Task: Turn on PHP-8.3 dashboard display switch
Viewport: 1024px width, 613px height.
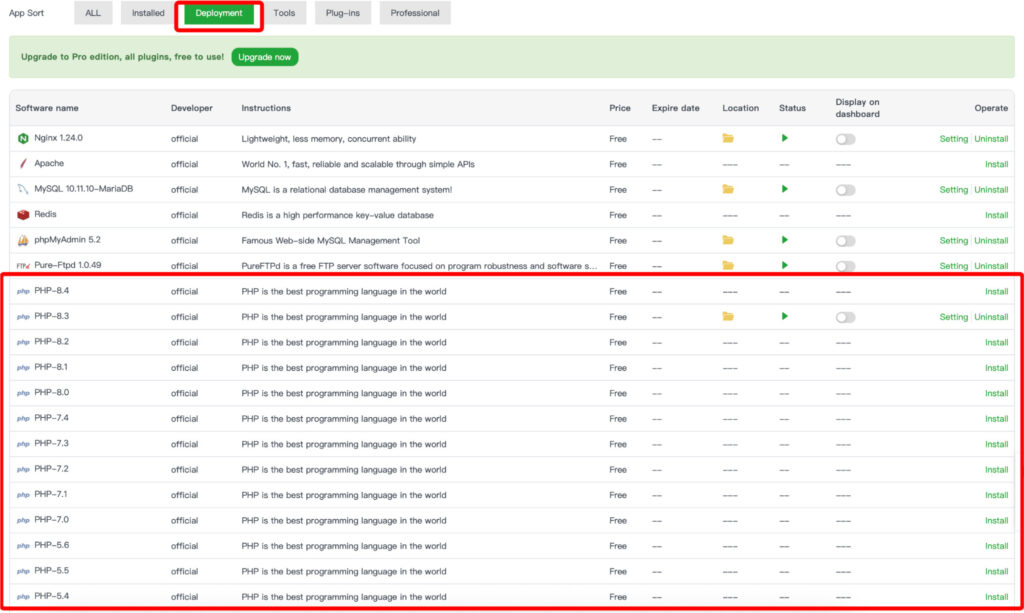Action: (x=846, y=317)
